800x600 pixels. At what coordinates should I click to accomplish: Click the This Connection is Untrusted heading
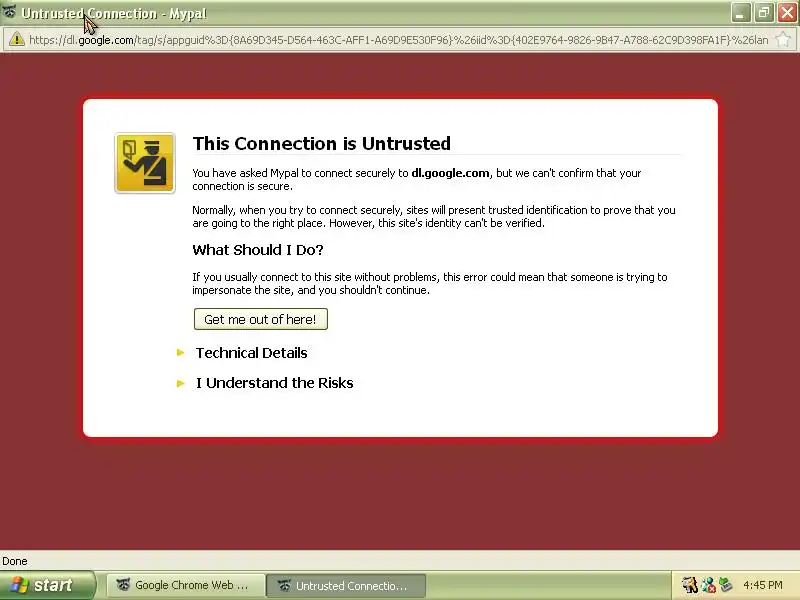(321, 143)
